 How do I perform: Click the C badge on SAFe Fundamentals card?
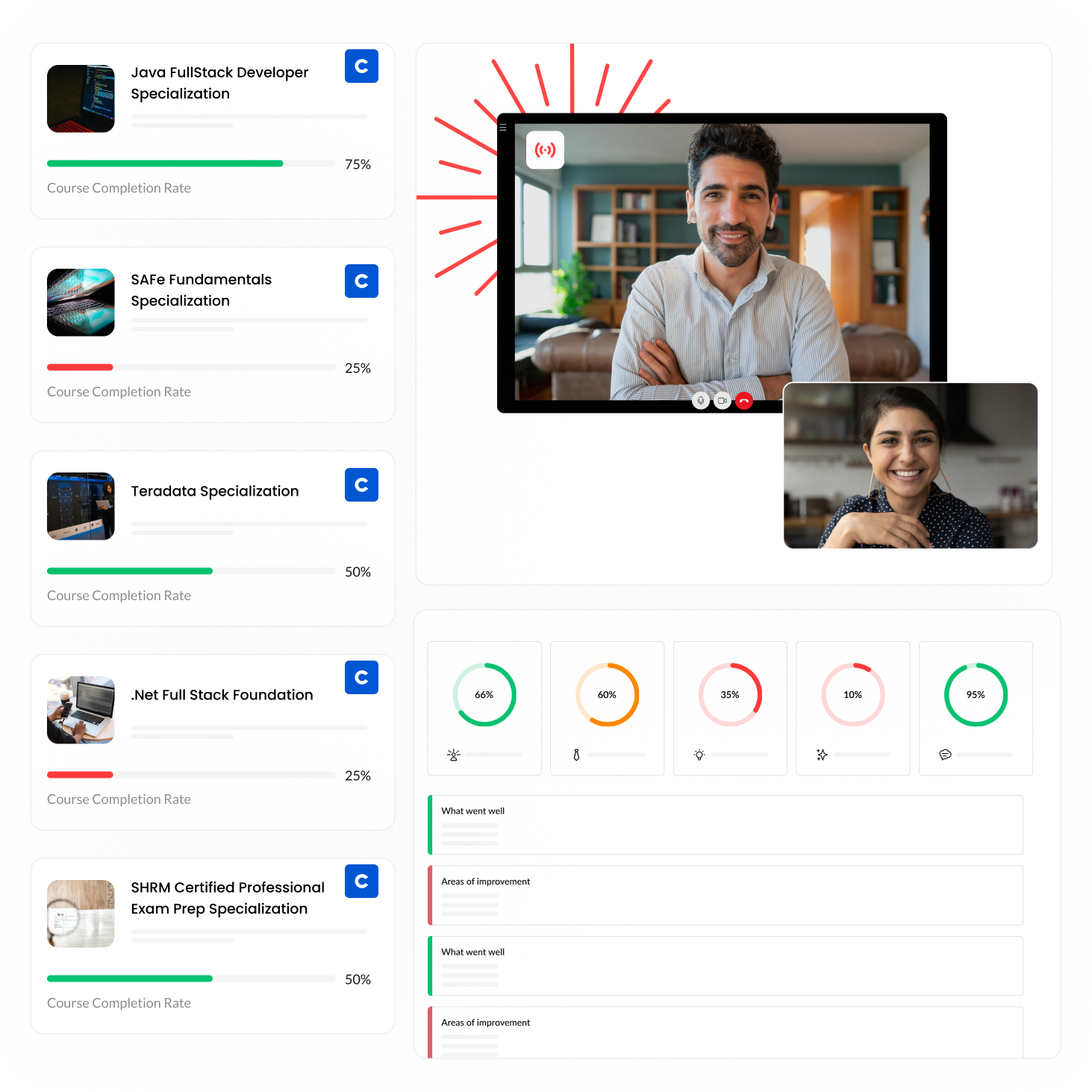pos(361,281)
